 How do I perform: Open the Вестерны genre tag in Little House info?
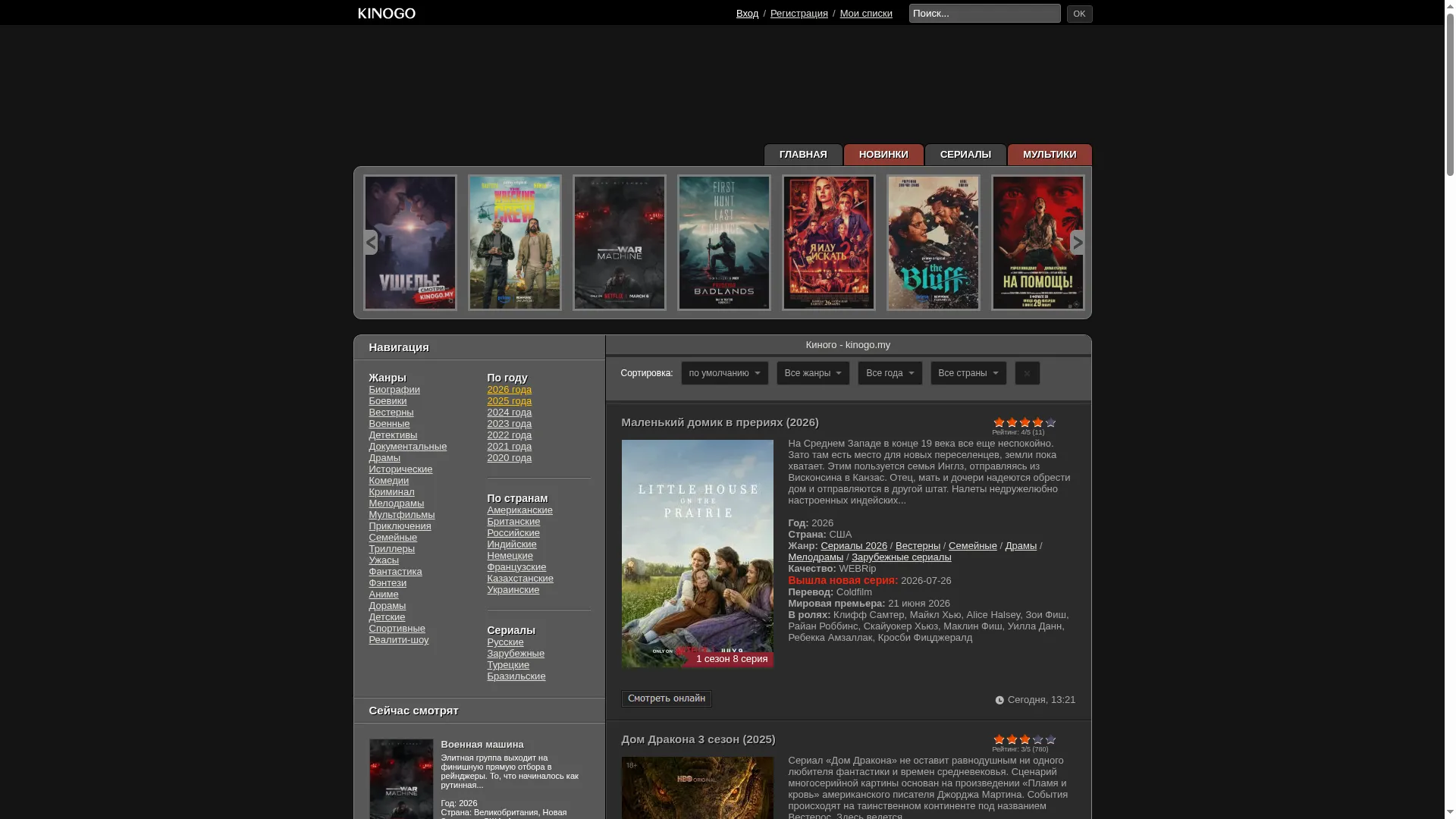[918, 546]
